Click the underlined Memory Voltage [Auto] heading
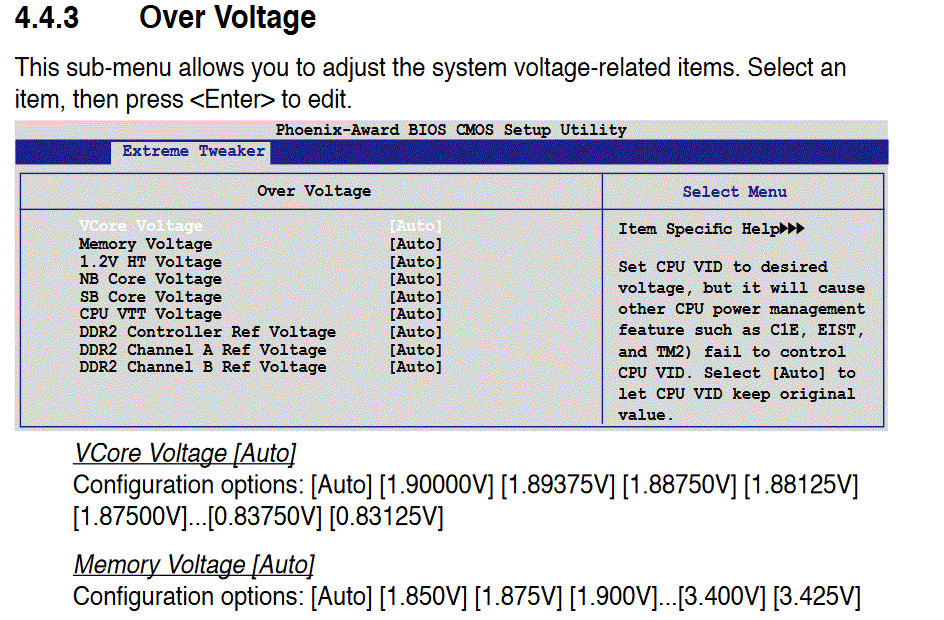 (194, 565)
